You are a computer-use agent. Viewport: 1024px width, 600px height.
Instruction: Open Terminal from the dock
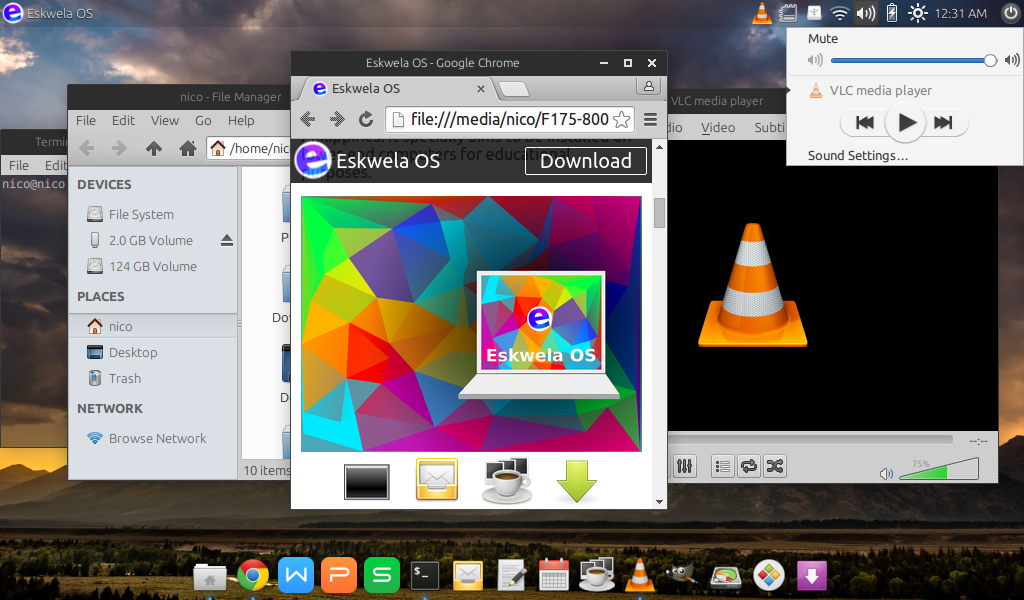point(424,575)
